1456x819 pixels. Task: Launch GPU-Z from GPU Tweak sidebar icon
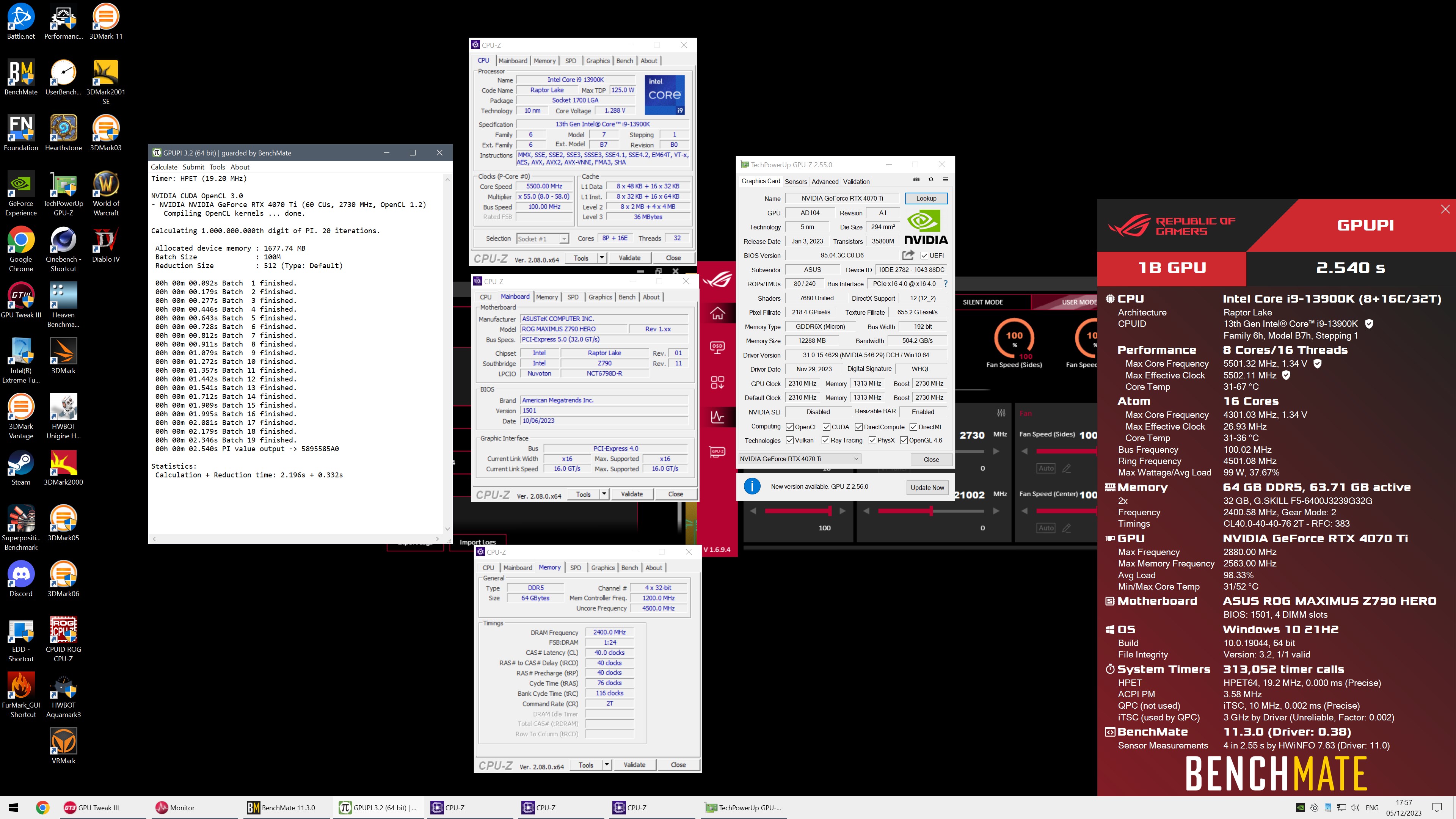(x=717, y=452)
